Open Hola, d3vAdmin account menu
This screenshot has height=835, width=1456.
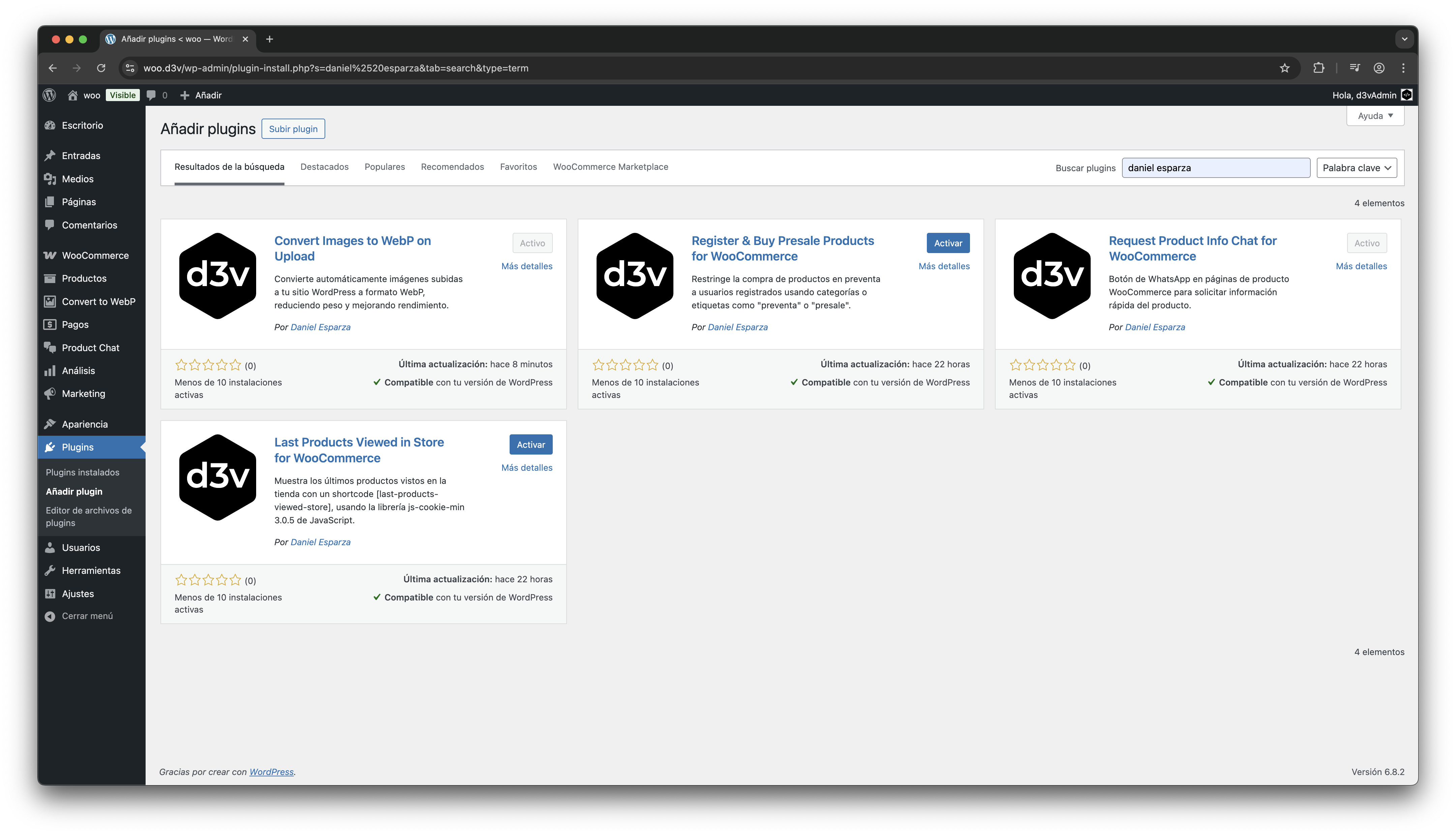1372,95
